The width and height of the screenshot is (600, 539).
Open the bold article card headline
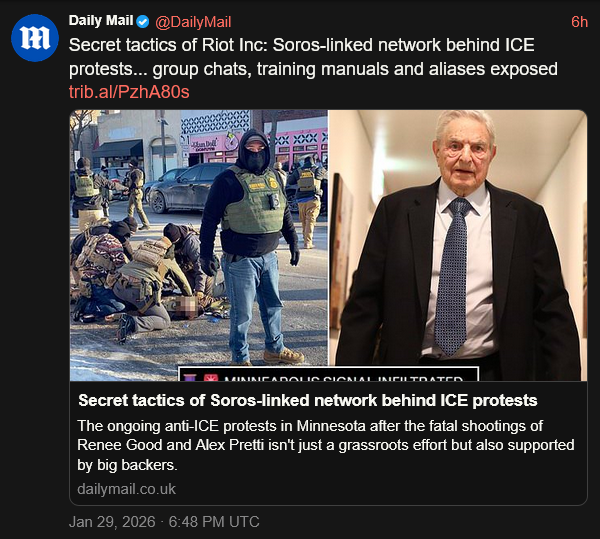pos(308,401)
